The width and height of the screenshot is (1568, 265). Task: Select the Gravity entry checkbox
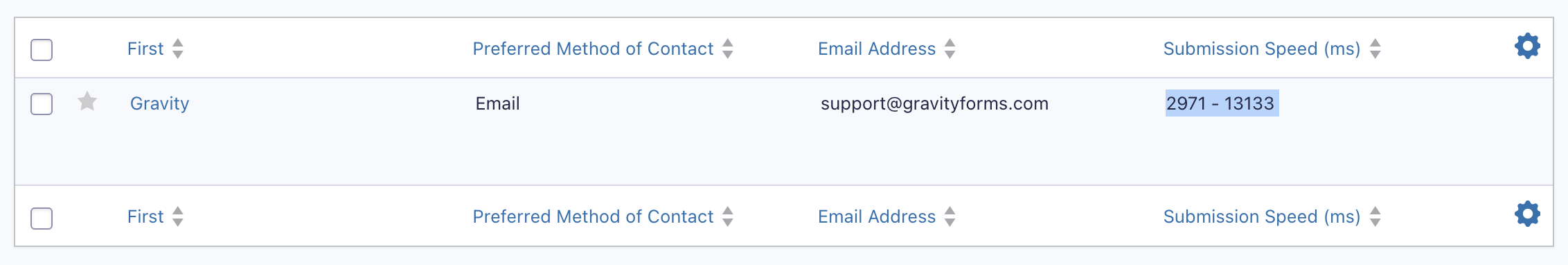pos(42,104)
